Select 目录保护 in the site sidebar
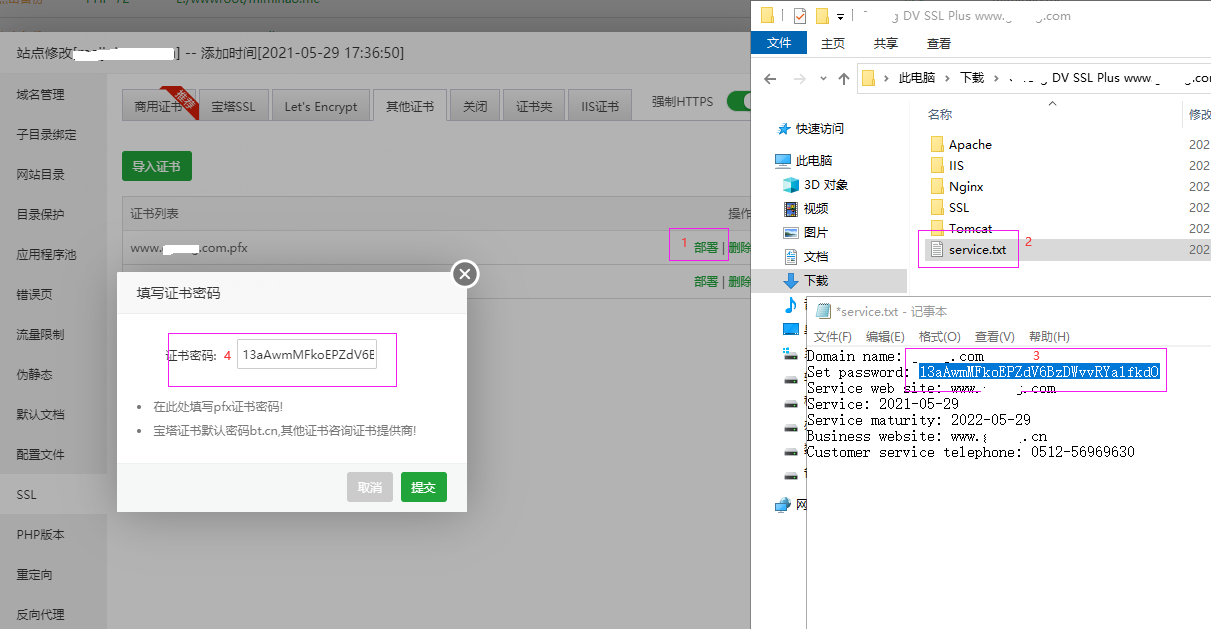 pyautogui.click(x=40, y=214)
